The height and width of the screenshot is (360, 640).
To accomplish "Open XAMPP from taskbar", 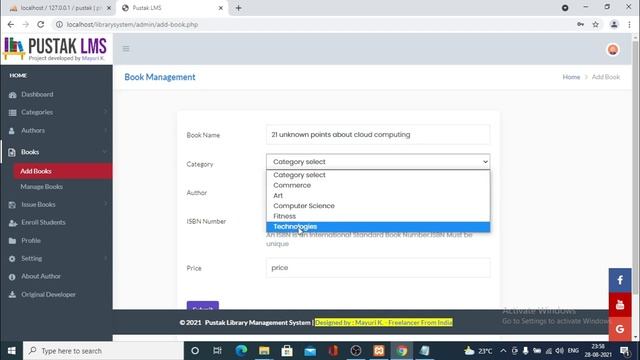I will click(x=379, y=351).
